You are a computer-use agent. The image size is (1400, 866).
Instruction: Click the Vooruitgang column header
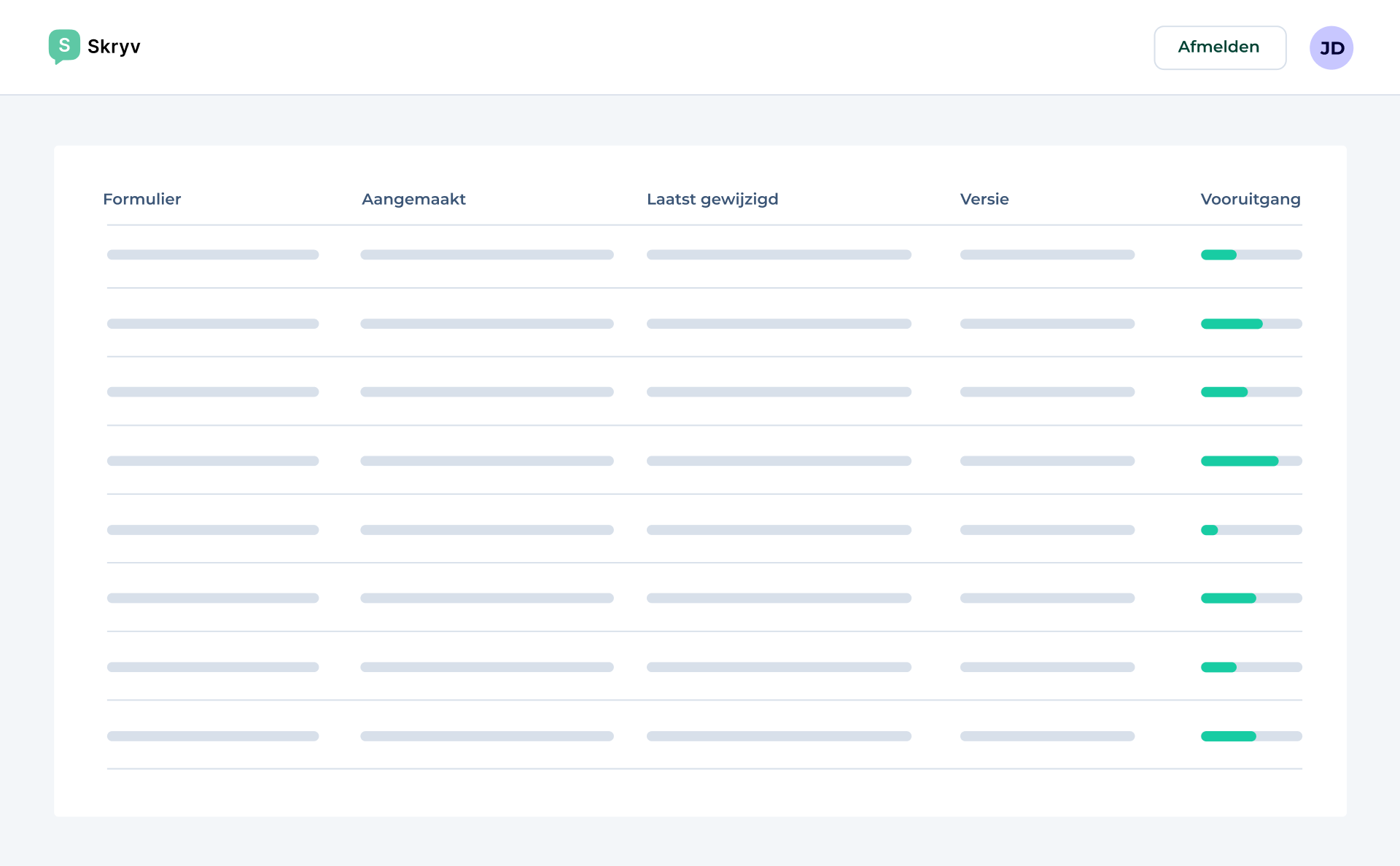click(x=1250, y=199)
